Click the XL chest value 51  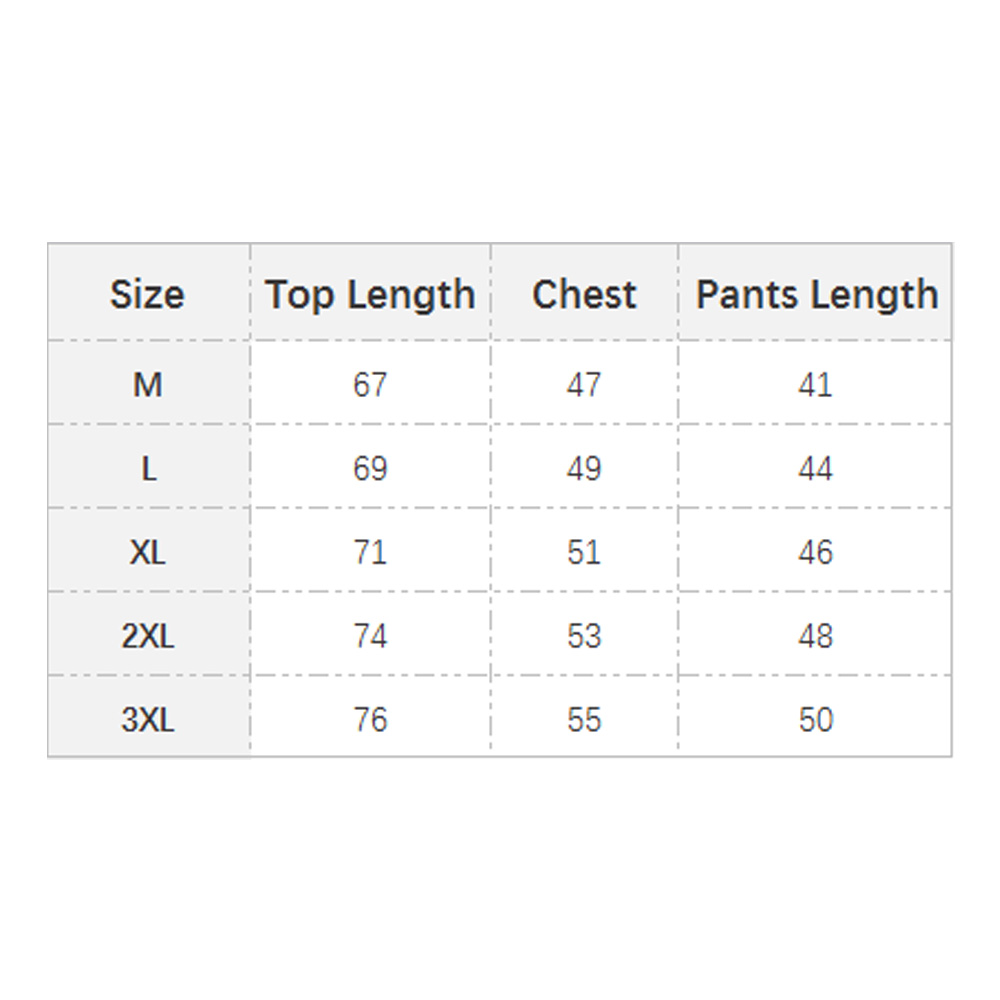coord(584,552)
